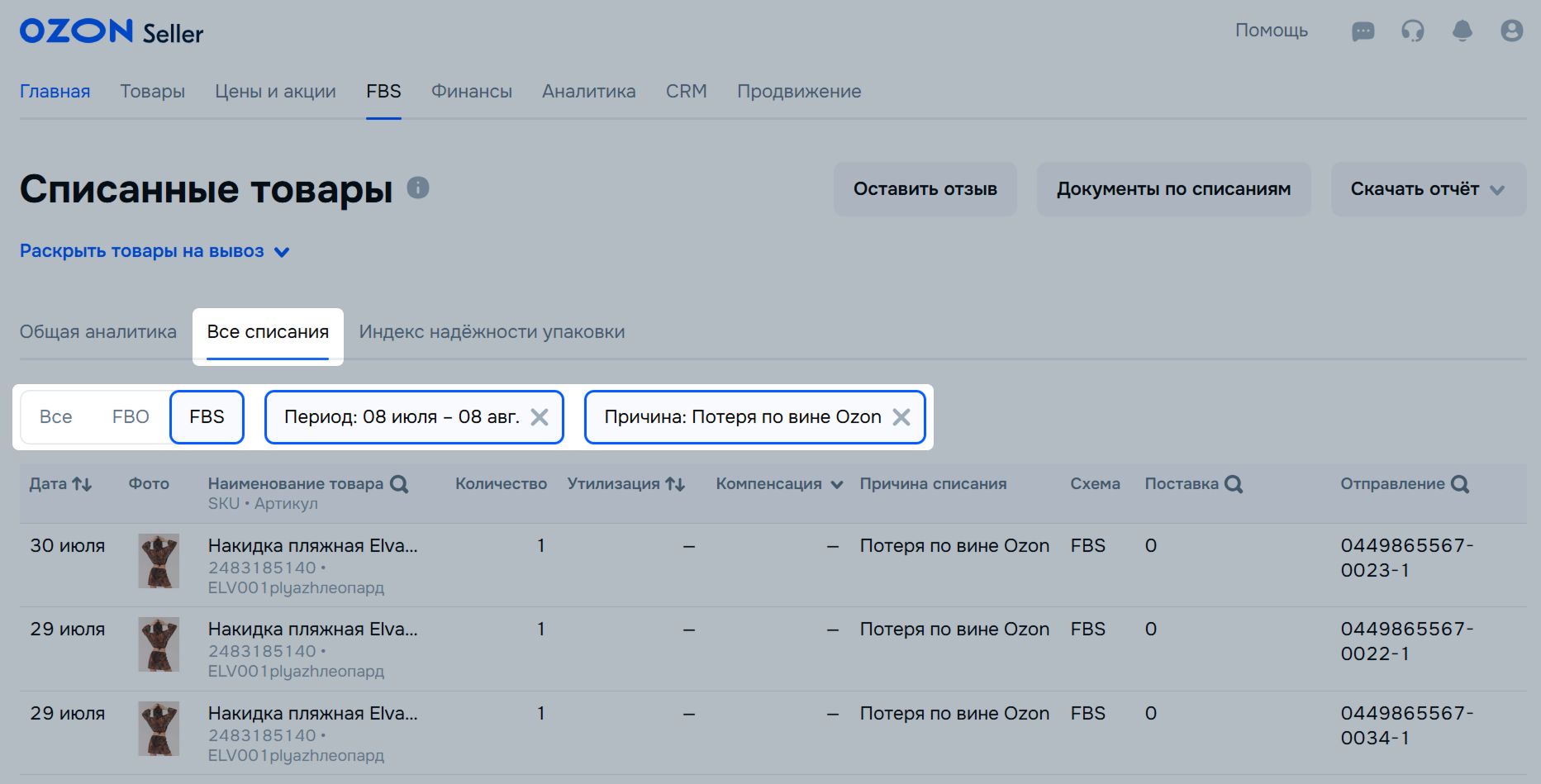Click product name in 30 июля row
The image size is (1541, 784).
point(313,546)
